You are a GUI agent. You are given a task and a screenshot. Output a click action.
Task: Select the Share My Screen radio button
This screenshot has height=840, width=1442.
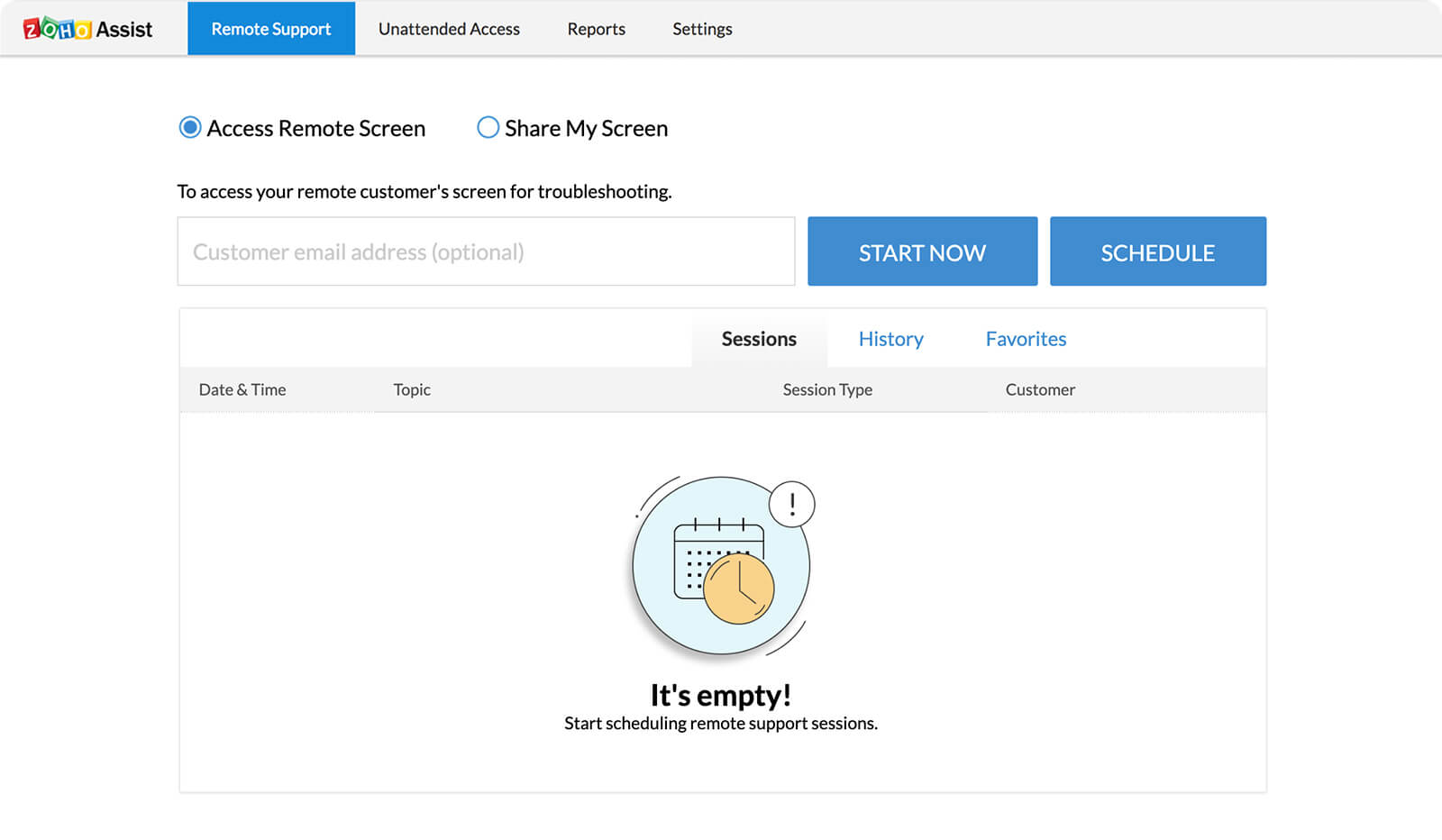(488, 128)
